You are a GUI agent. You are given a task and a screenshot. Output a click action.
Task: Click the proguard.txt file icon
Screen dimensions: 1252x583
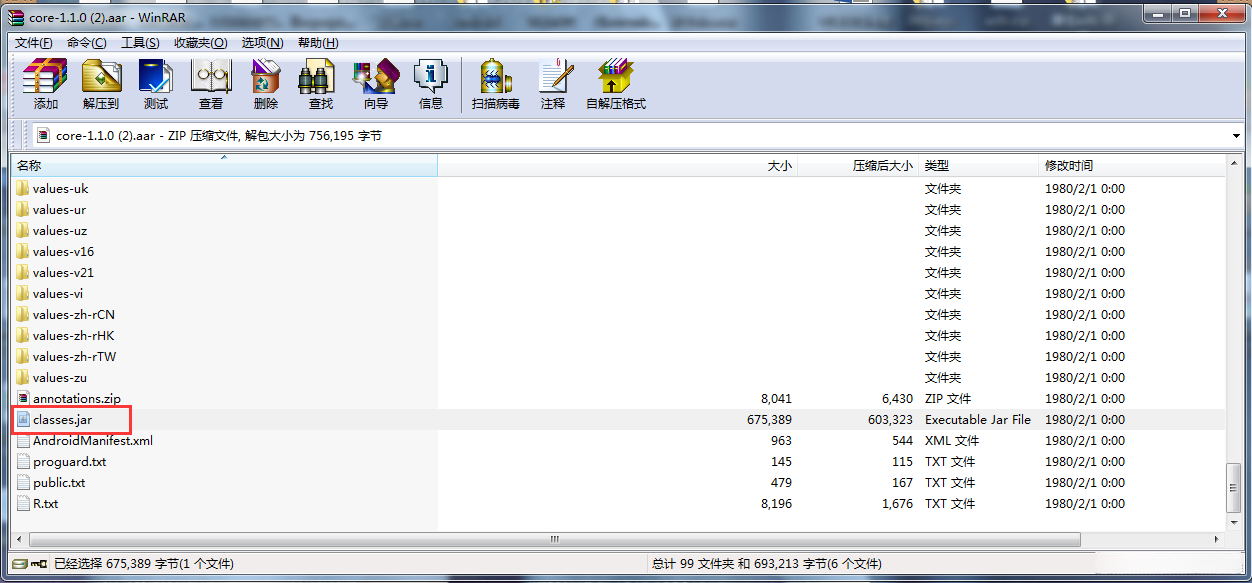[x=23, y=462]
